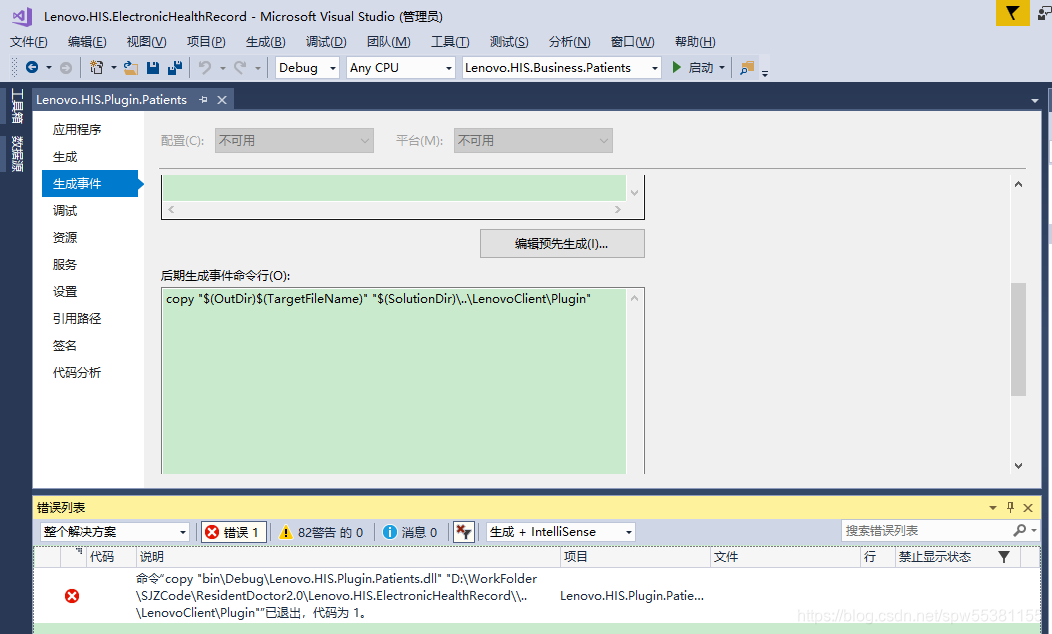
Task: Click the red error icon in error row
Action: click(72, 596)
